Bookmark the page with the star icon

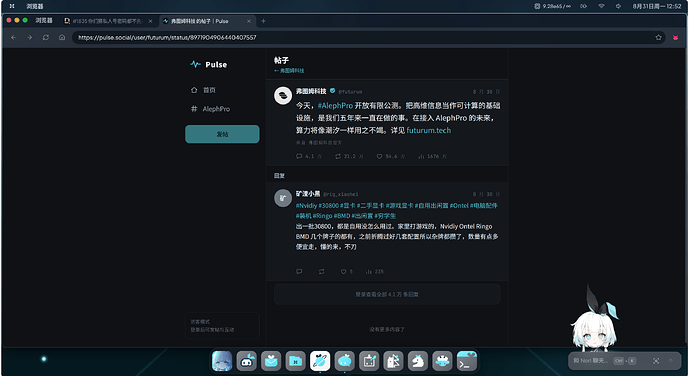(658, 38)
